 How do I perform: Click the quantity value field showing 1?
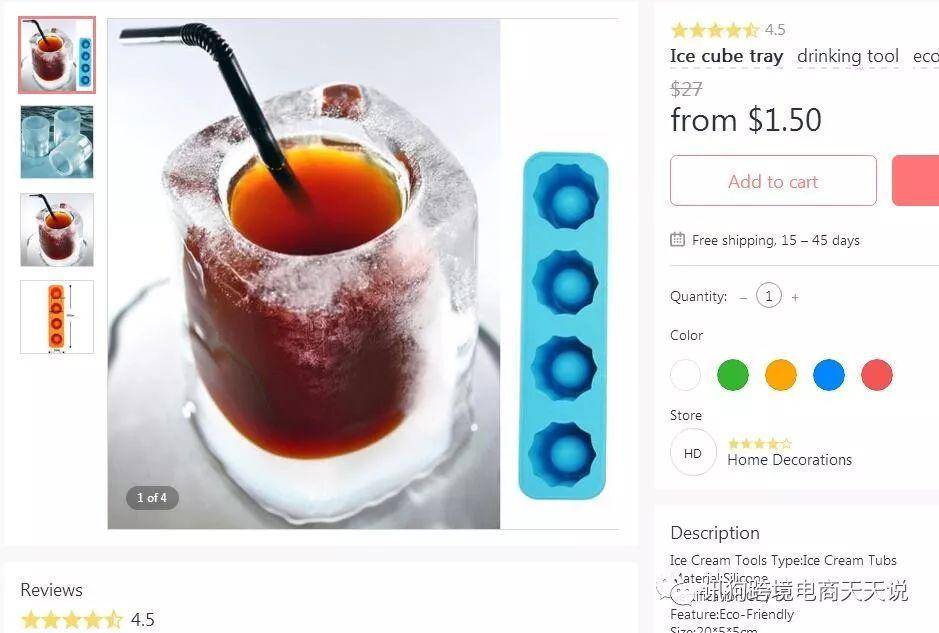pyautogui.click(x=769, y=296)
